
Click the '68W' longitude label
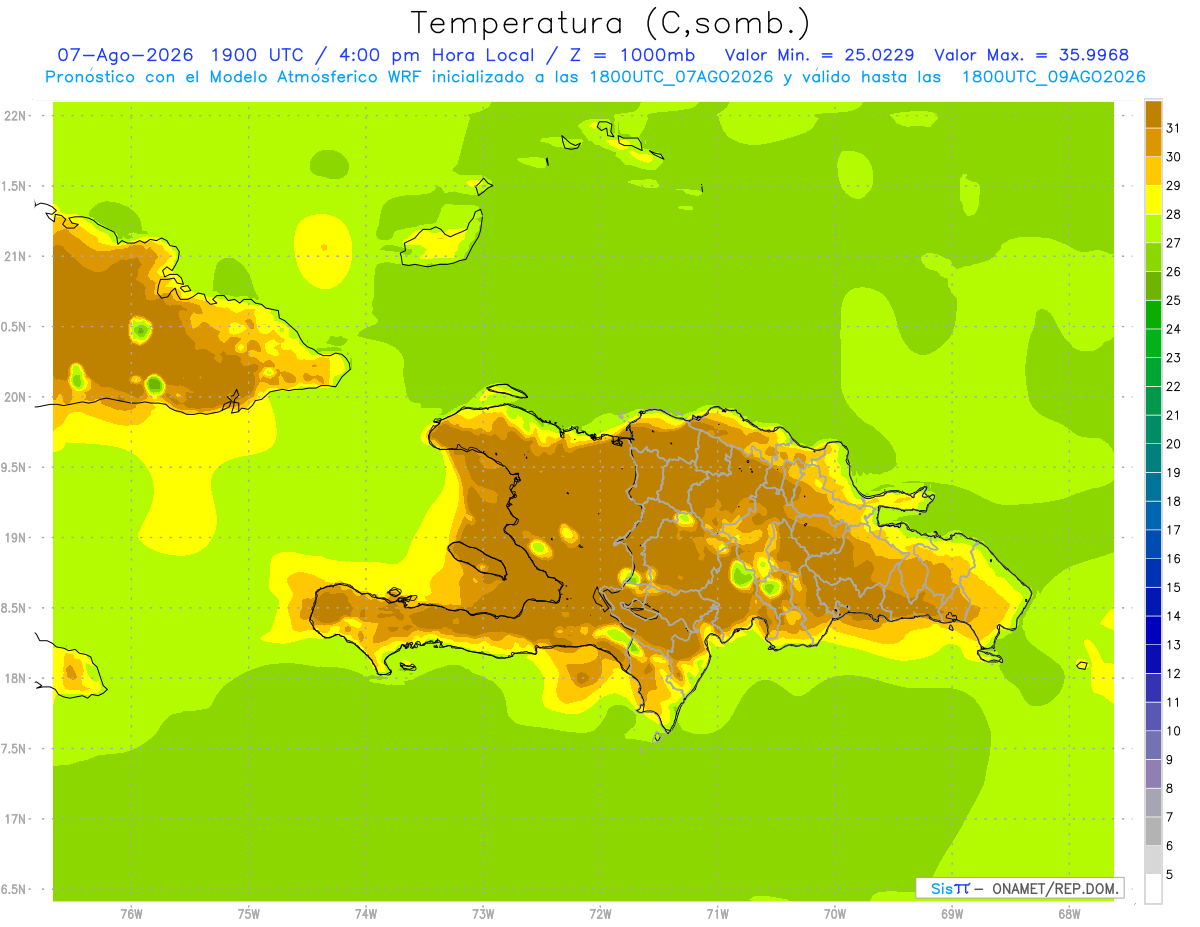[x=1069, y=914]
